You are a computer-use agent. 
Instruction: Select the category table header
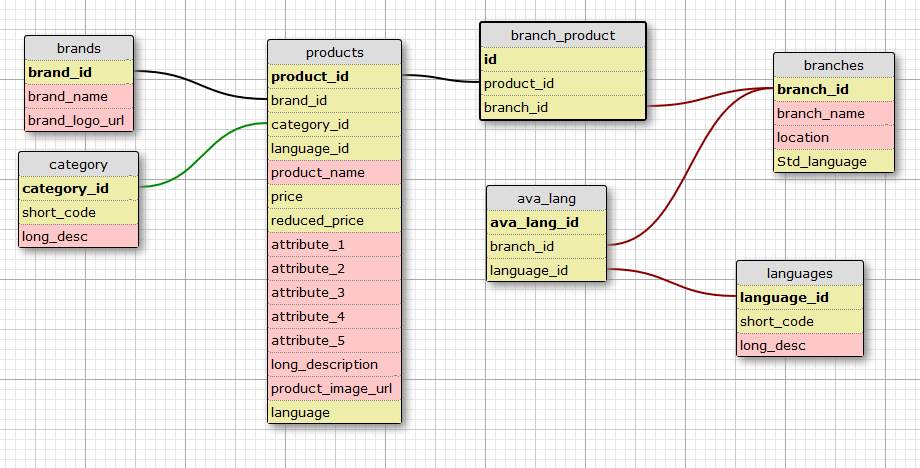point(79,164)
